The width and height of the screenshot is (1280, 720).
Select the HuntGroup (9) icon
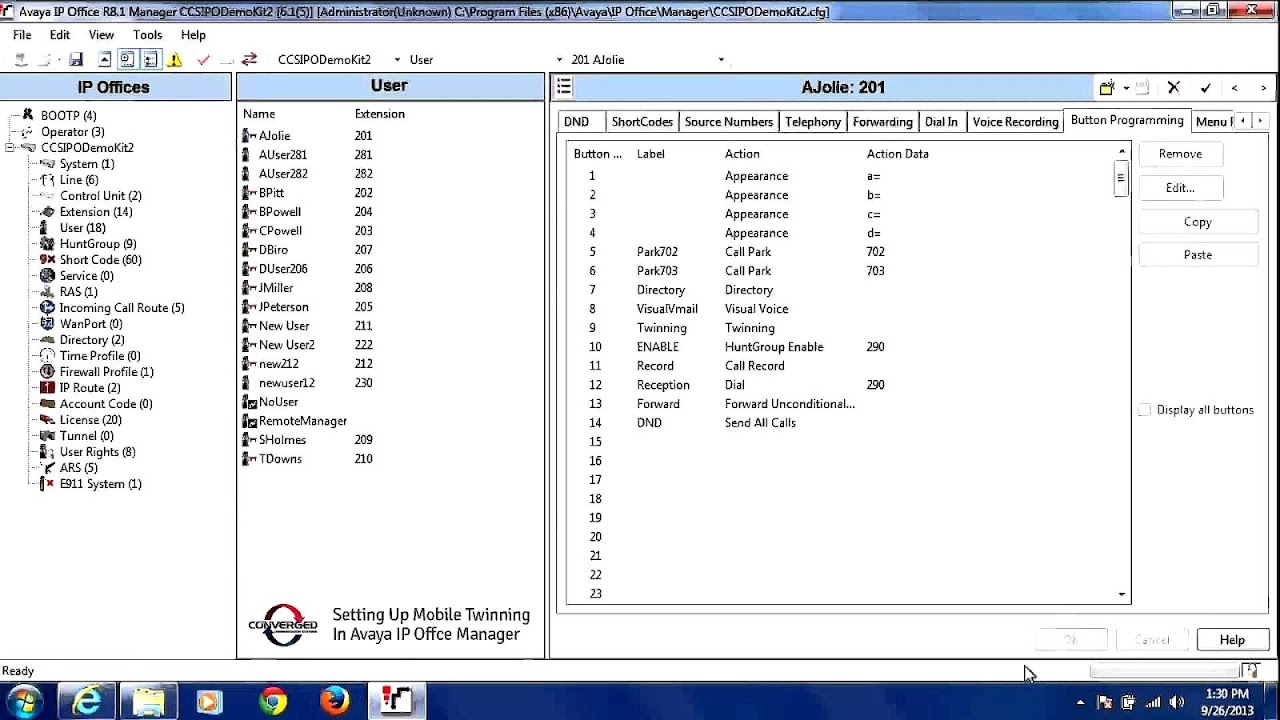click(x=47, y=244)
